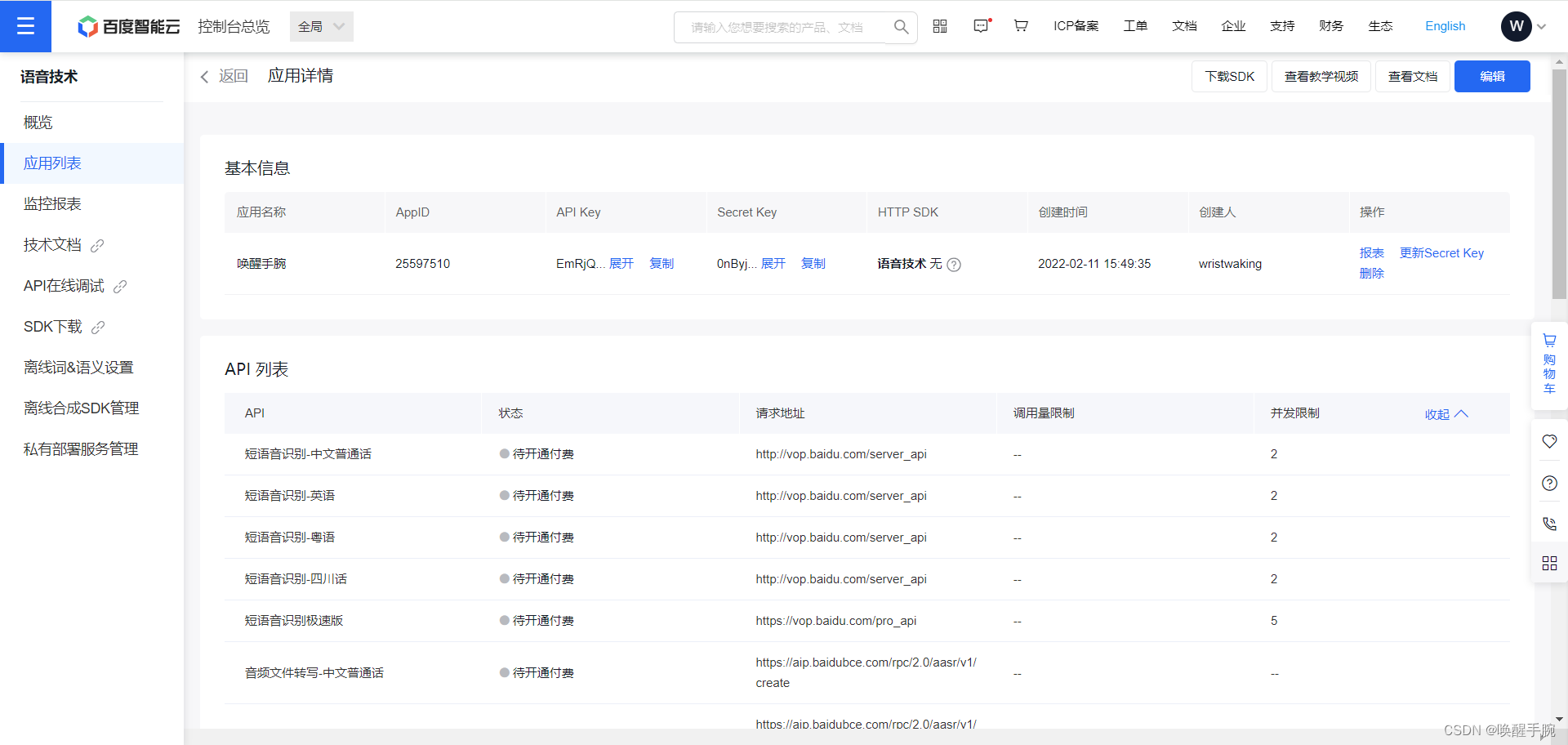Open 控制台总览 in the header

tap(234, 26)
